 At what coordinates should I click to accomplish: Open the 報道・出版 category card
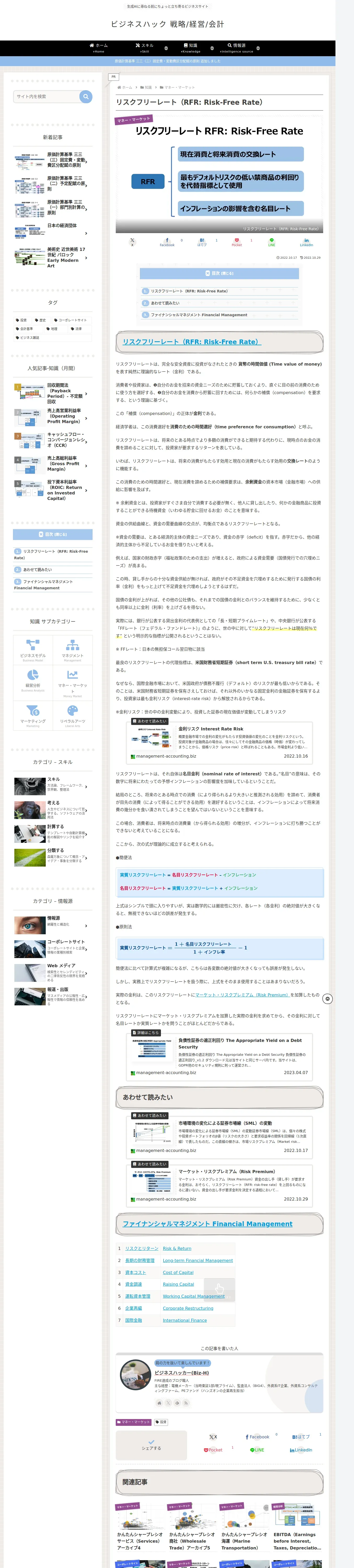coord(53,996)
